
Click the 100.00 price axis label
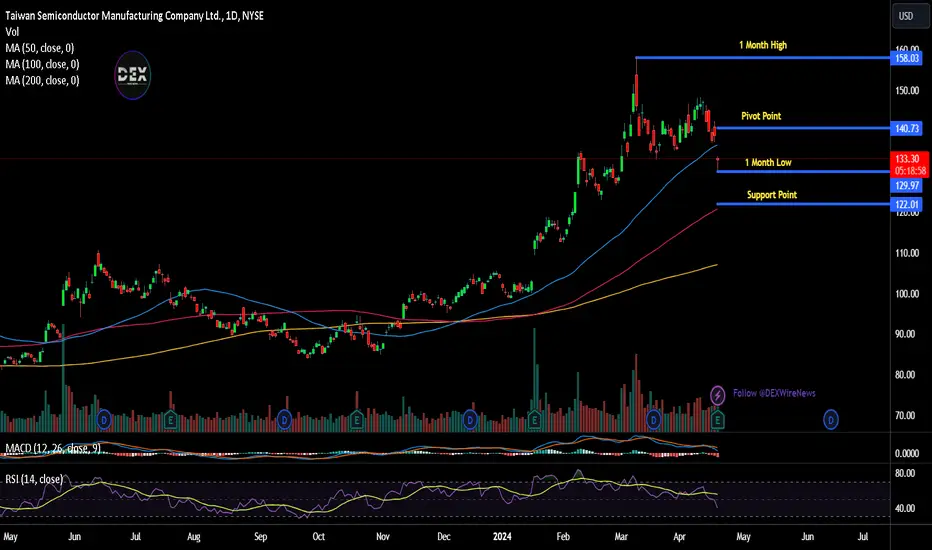[907, 294]
